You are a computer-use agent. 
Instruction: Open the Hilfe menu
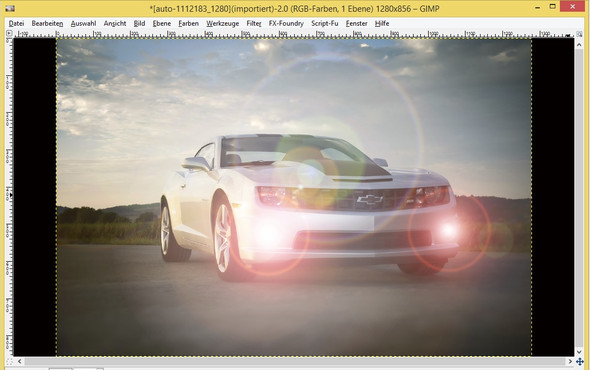point(382,23)
